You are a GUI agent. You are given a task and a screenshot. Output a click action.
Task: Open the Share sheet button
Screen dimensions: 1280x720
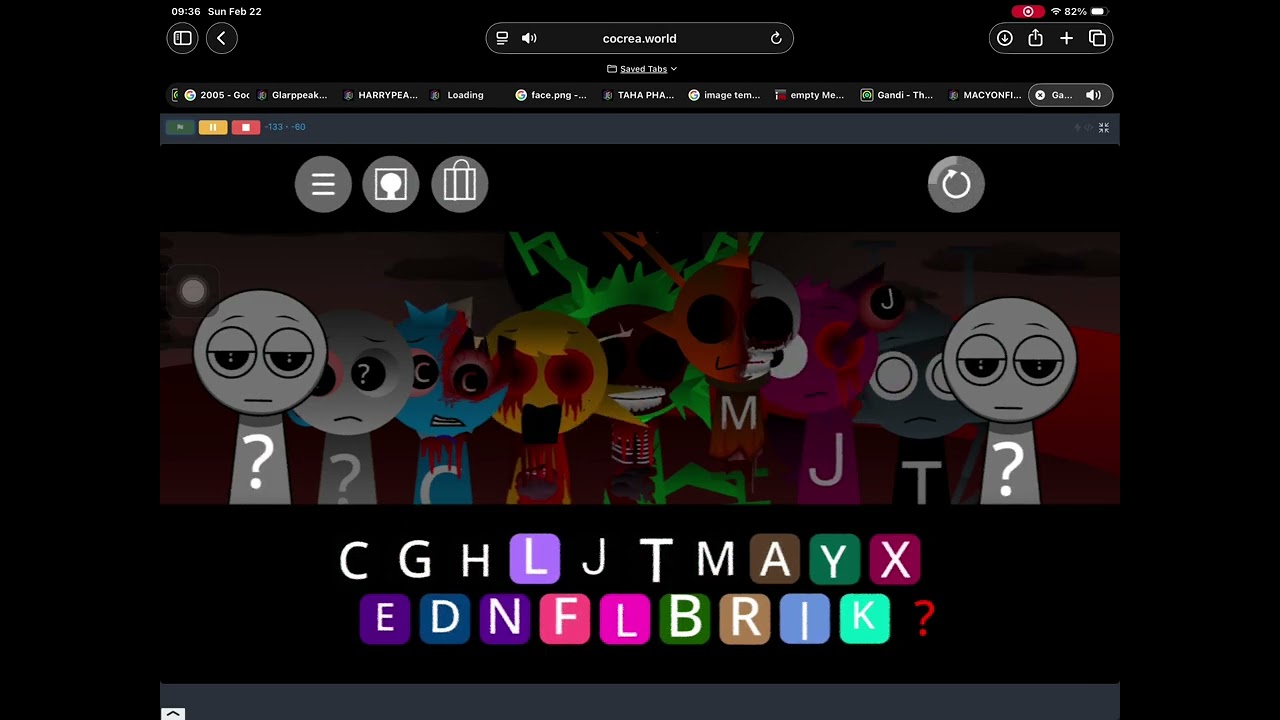tap(1035, 38)
